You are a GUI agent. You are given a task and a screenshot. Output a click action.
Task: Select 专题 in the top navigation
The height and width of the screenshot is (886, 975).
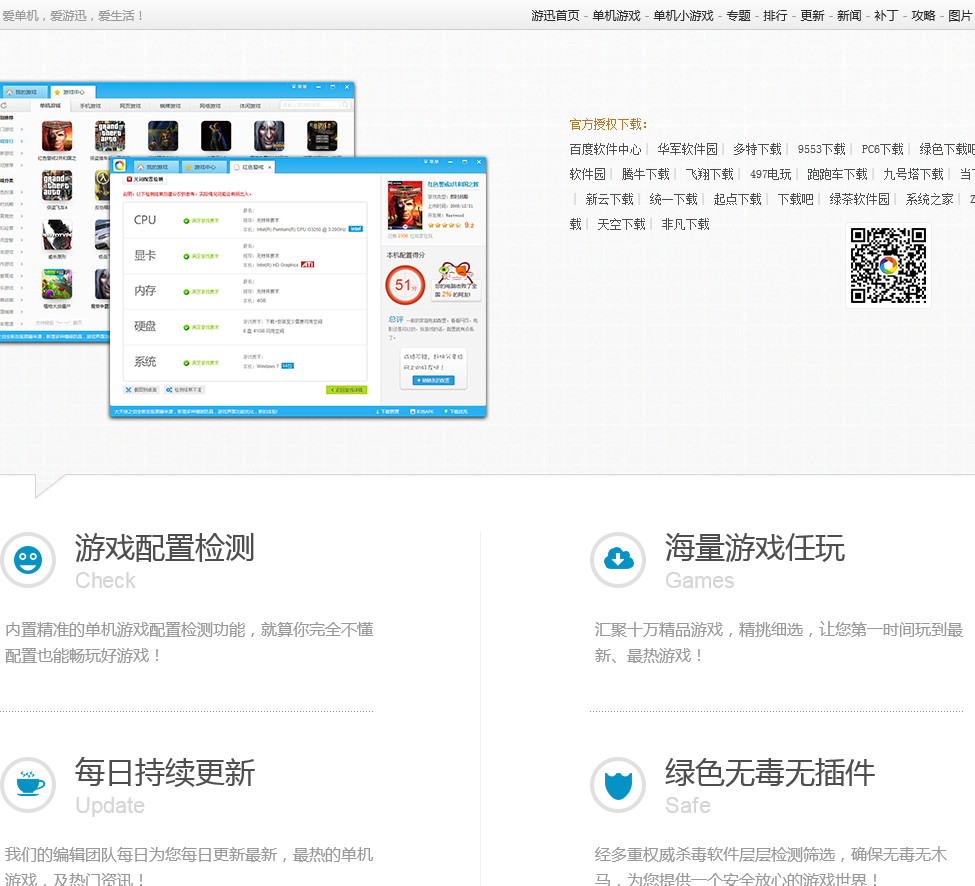(739, 16)
